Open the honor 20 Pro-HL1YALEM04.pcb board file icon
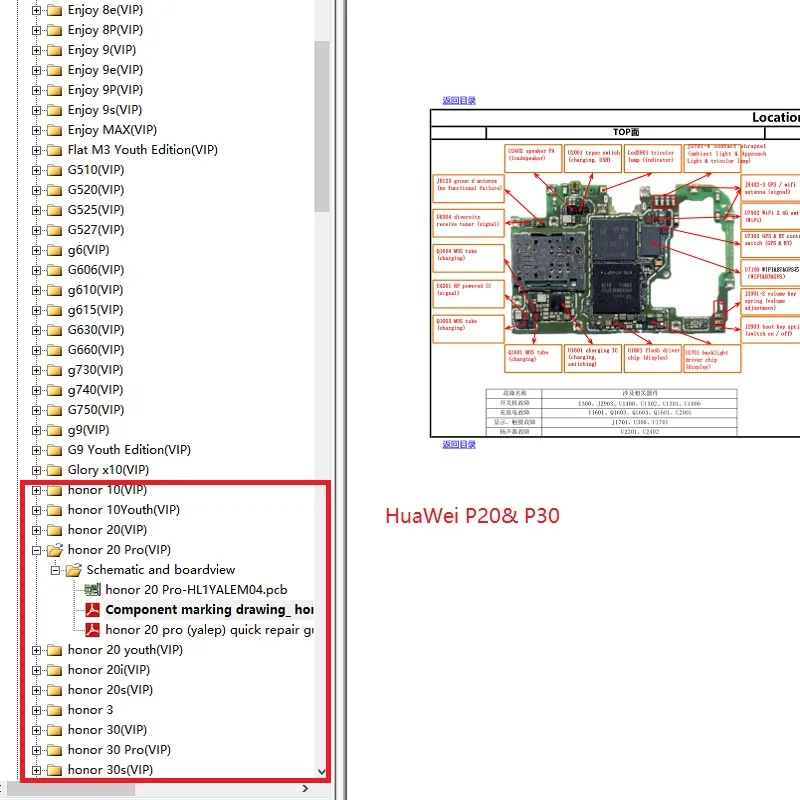The height and width of the screenshot is (800, 800). point(92,590)
